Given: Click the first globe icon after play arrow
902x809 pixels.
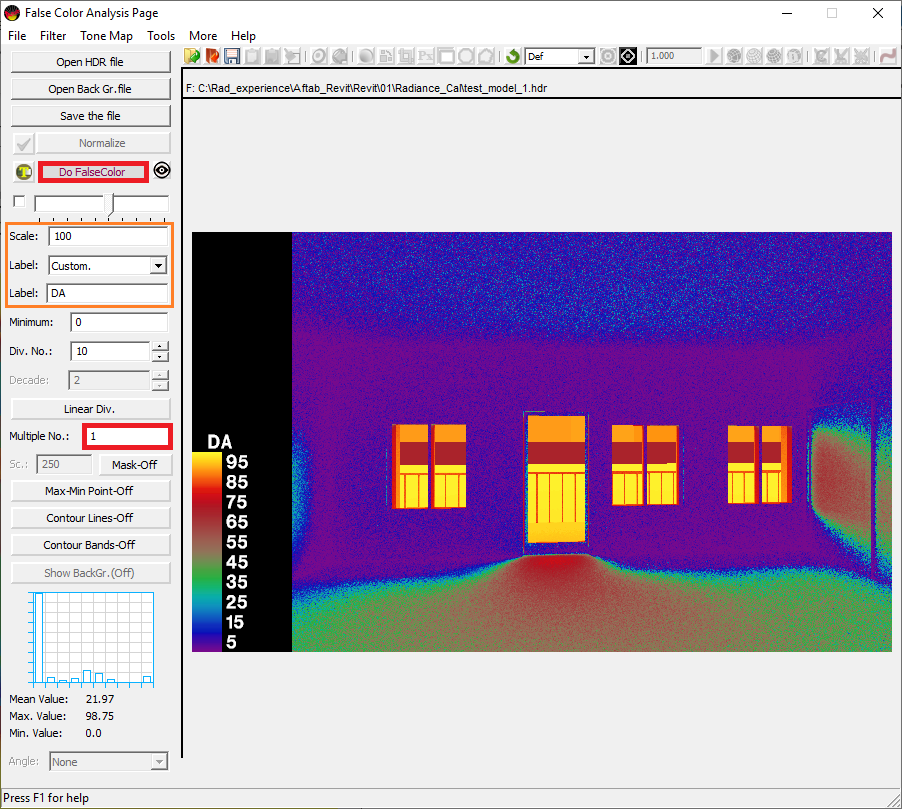Looking at the screenshot, I should tap(734, 56).
